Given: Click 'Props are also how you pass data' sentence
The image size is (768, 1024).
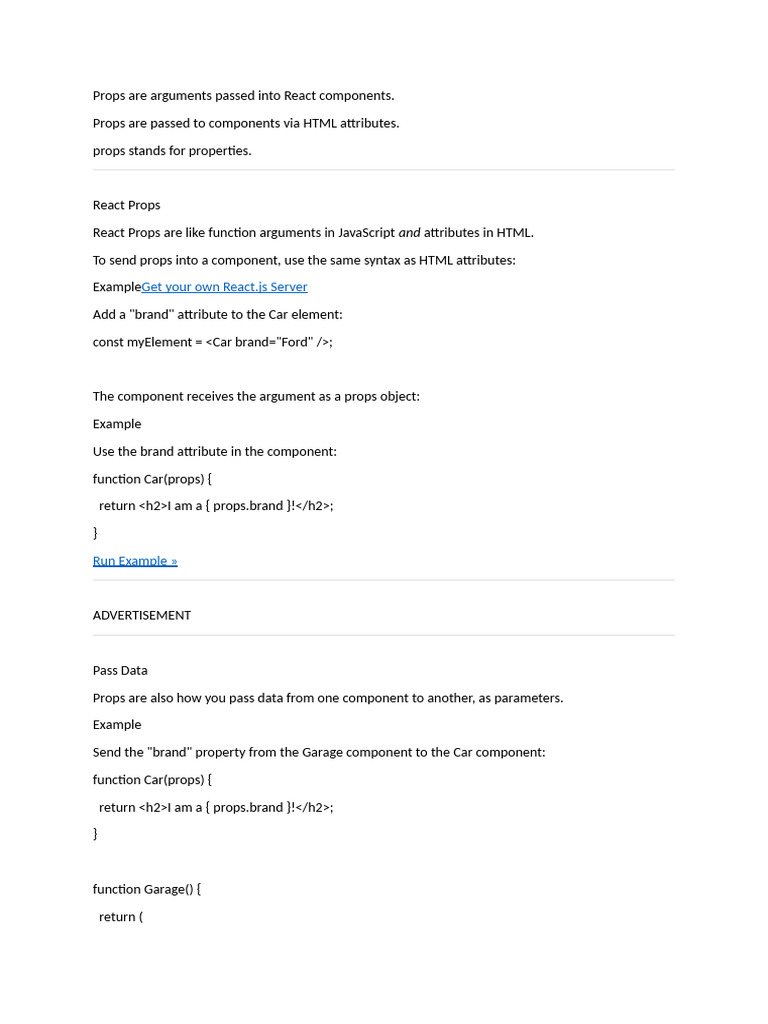Looking at the screenshot, I should 328,698.
